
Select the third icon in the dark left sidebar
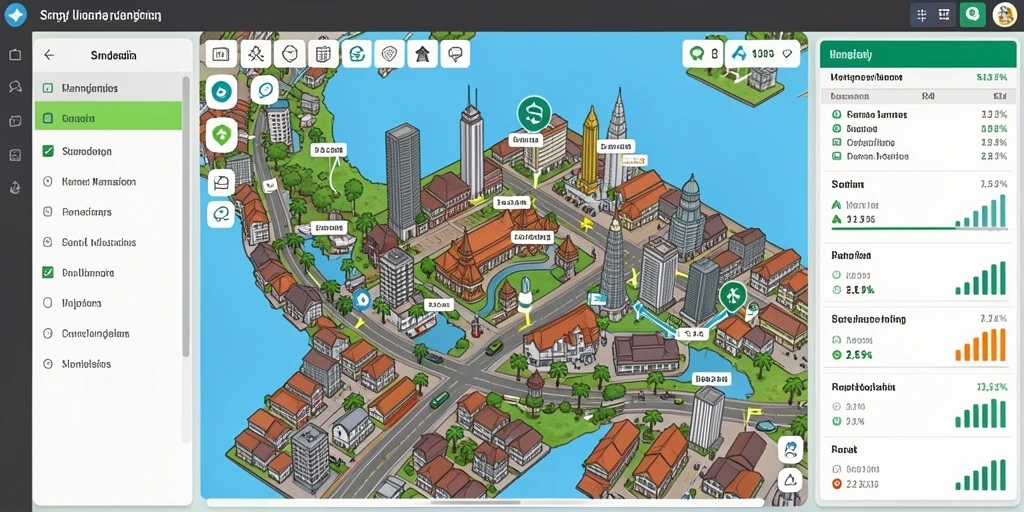pos(15,121)
